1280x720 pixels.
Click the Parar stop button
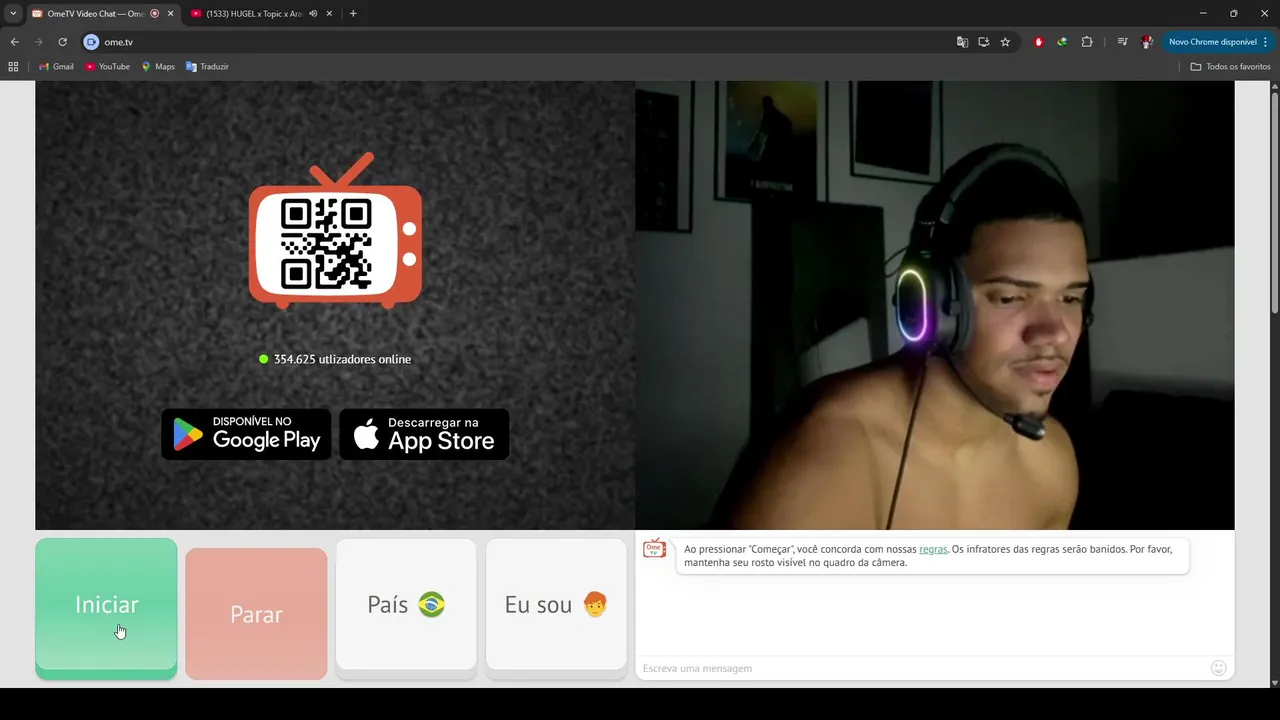tap(256, 614)
